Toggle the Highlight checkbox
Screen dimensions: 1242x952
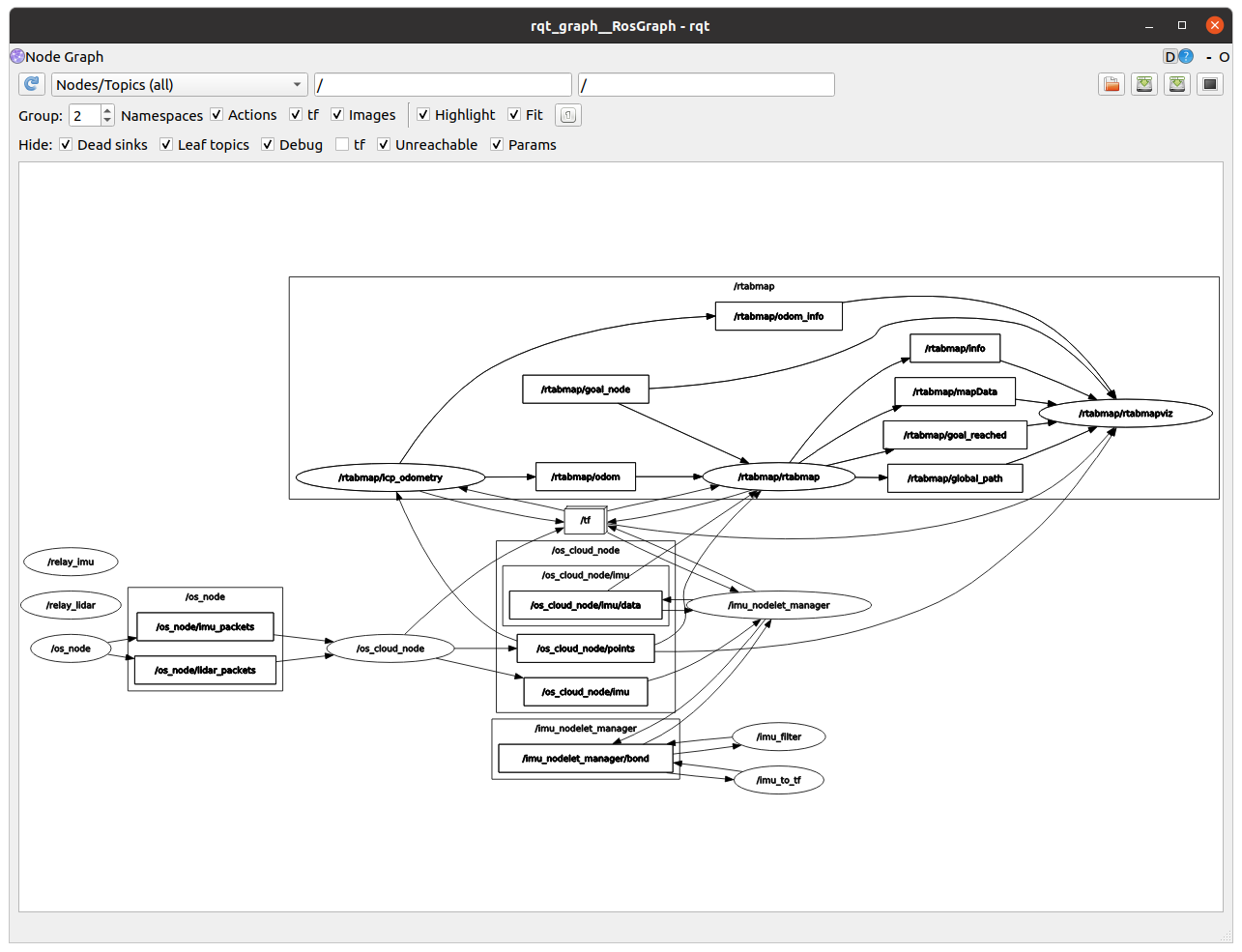(423, 115)
